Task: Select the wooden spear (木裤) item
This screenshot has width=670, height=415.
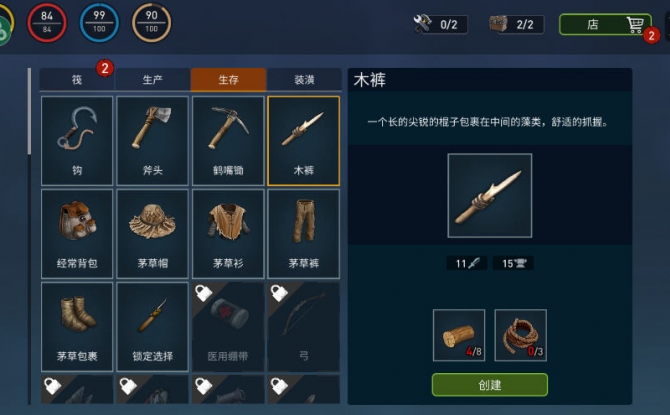Action: click(303, 141)
